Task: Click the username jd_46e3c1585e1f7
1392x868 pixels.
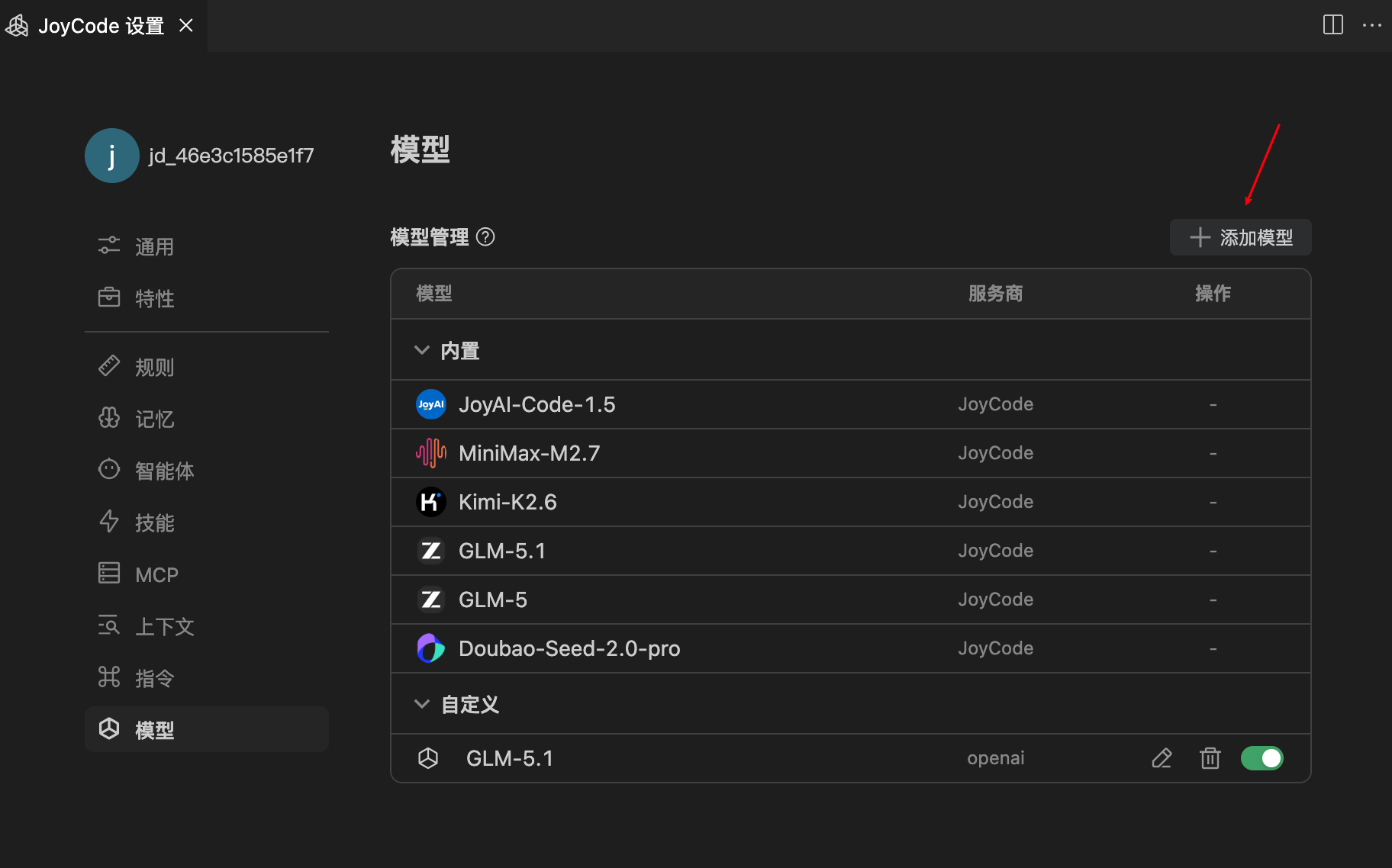Action: click(231, 156)
